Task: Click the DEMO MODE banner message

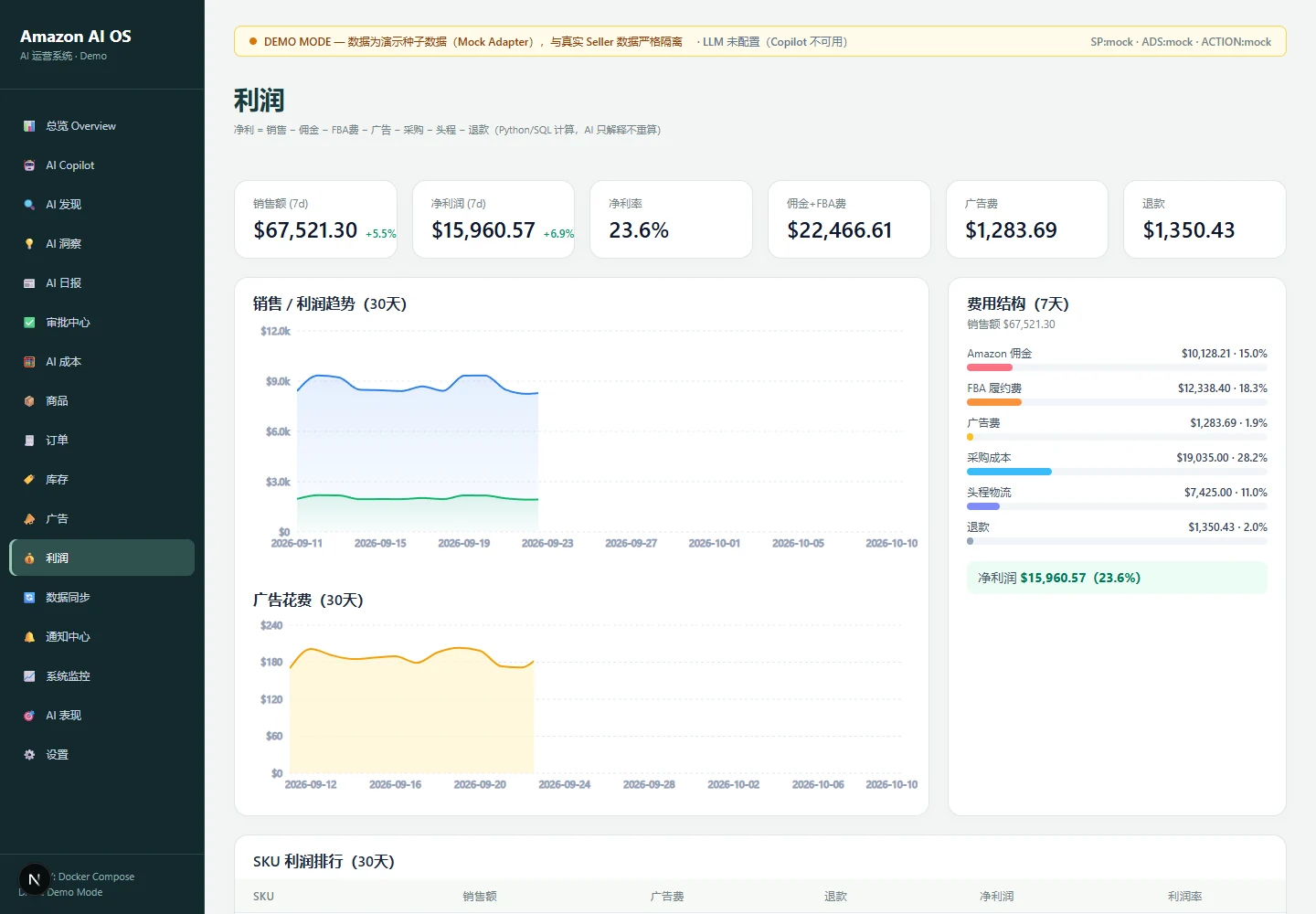Action: pyautogui.click(x=473, y=42)
